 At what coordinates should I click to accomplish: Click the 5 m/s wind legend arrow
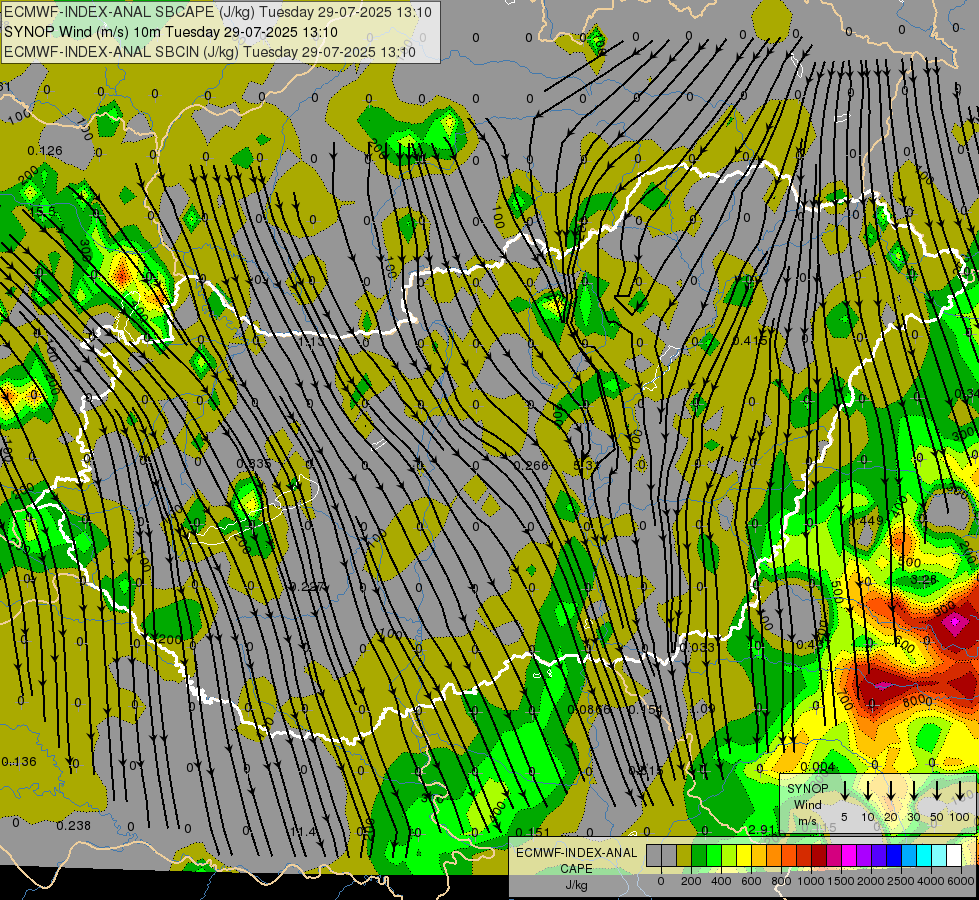pyautogui.click(x=845, y=790)
